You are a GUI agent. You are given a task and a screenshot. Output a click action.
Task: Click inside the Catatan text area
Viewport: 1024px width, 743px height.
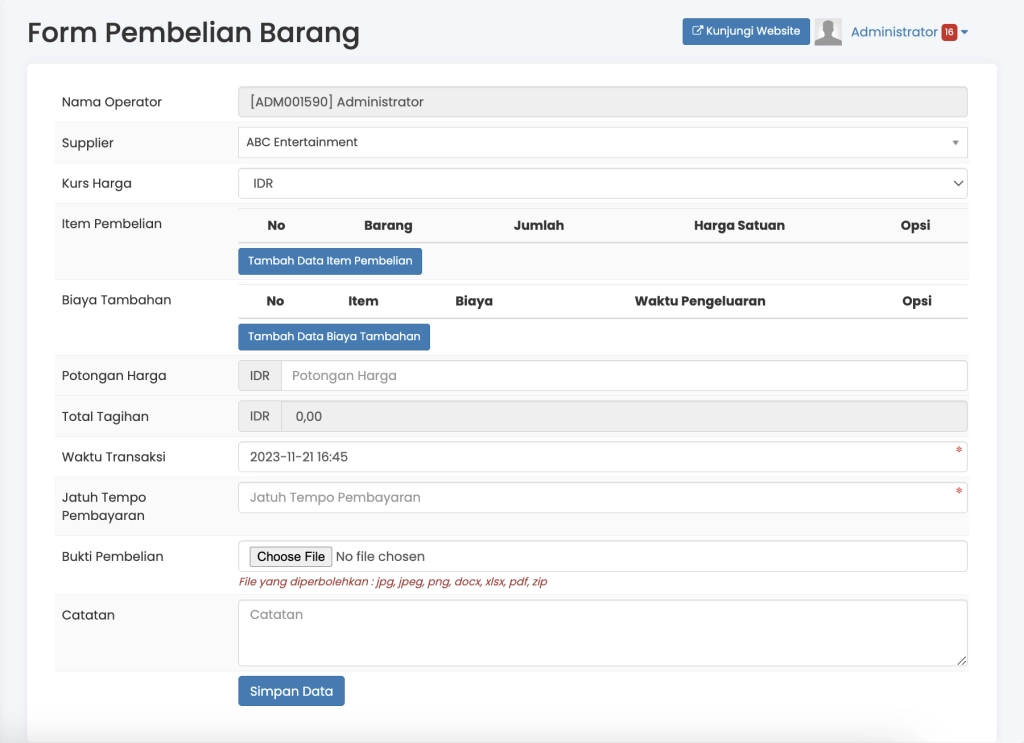tap(602, 632)
